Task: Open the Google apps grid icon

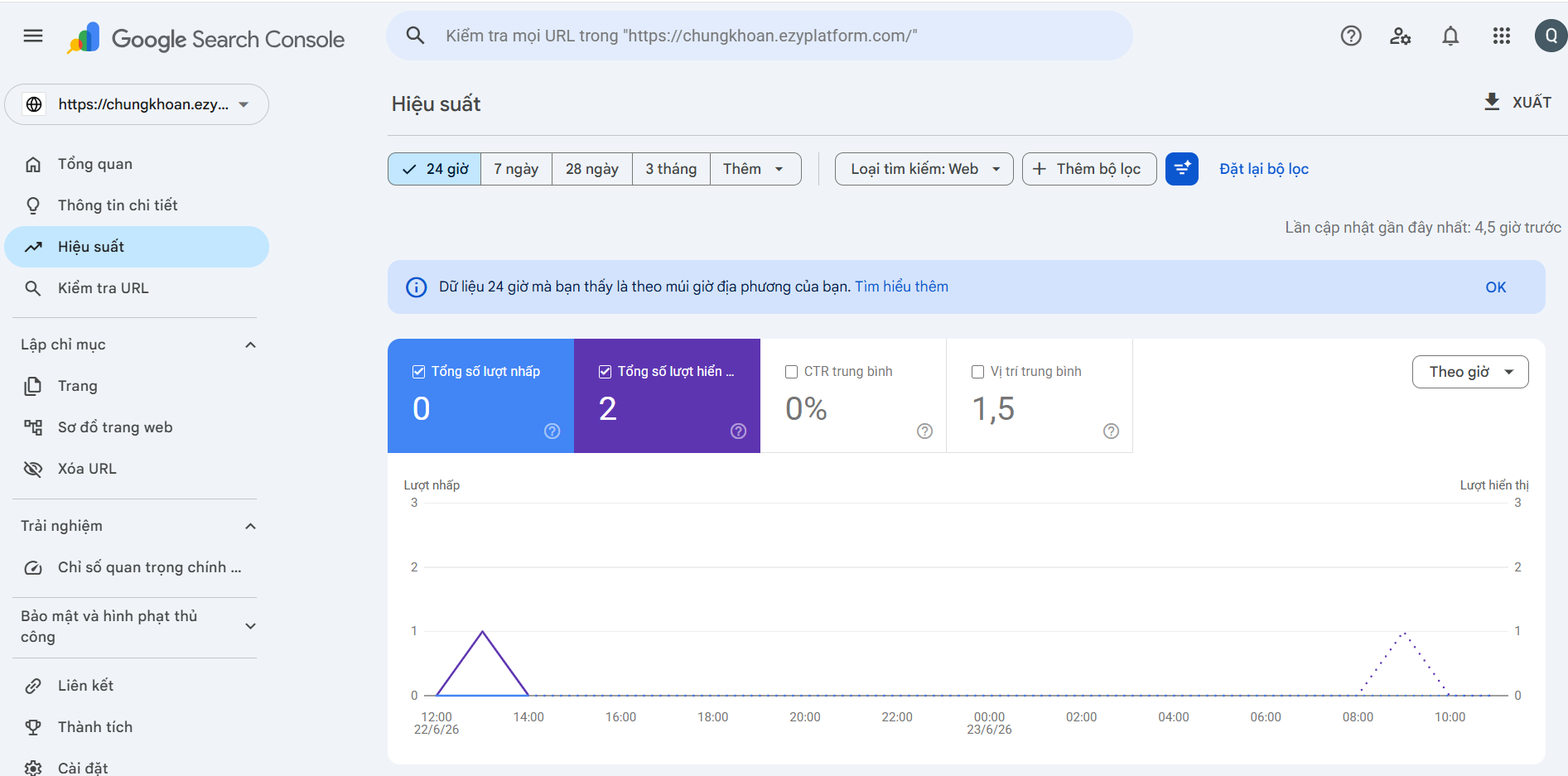Action: coord(1501,36)
